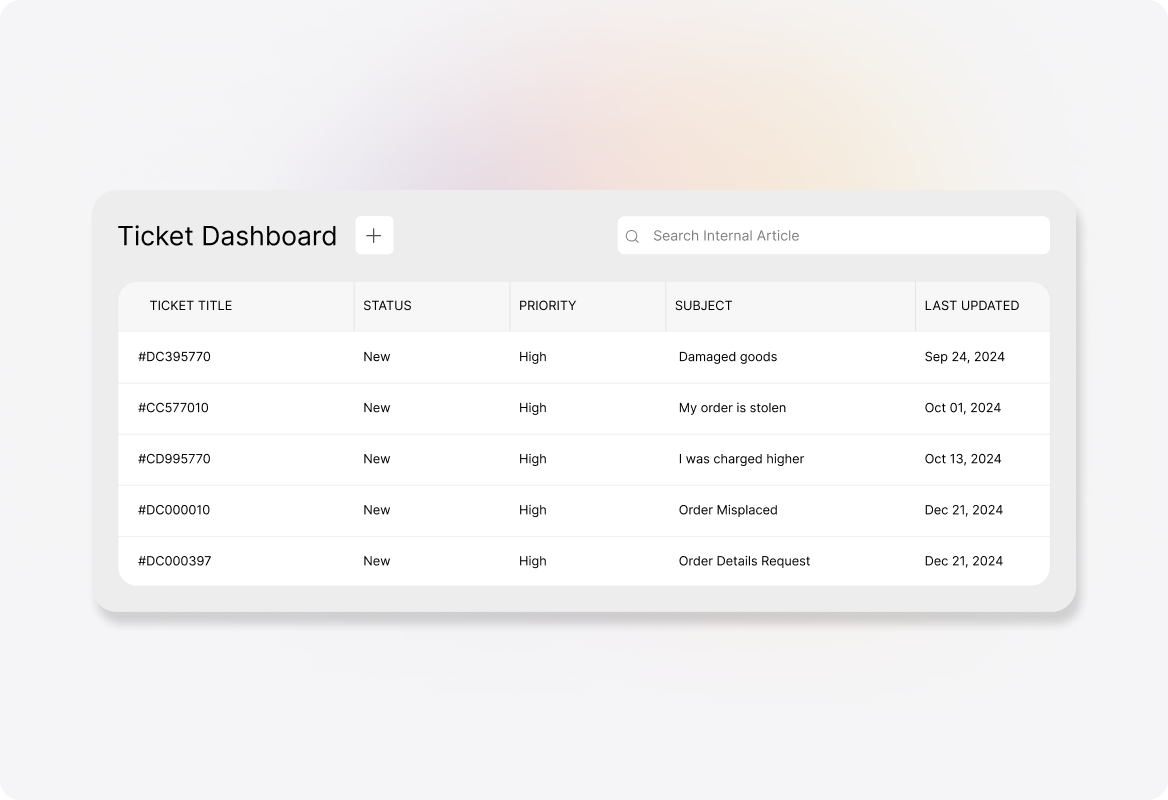
Task: Click the Search Internal Article input field
Action: tap(833, 236)
